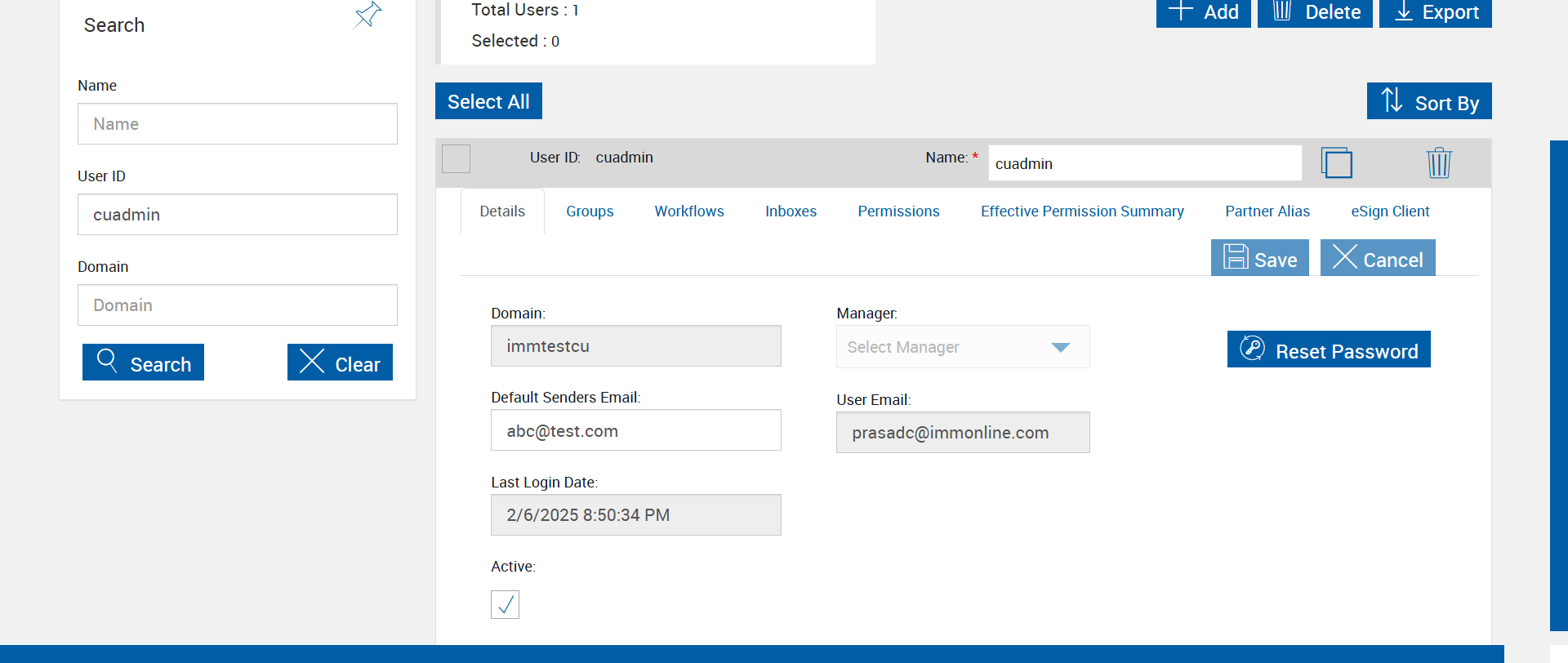Image resolution: width=1568 pixels, height=663 pixels.
Task: Click the User ID value cuadmin in the row header
Action: [x=624, y=158]
